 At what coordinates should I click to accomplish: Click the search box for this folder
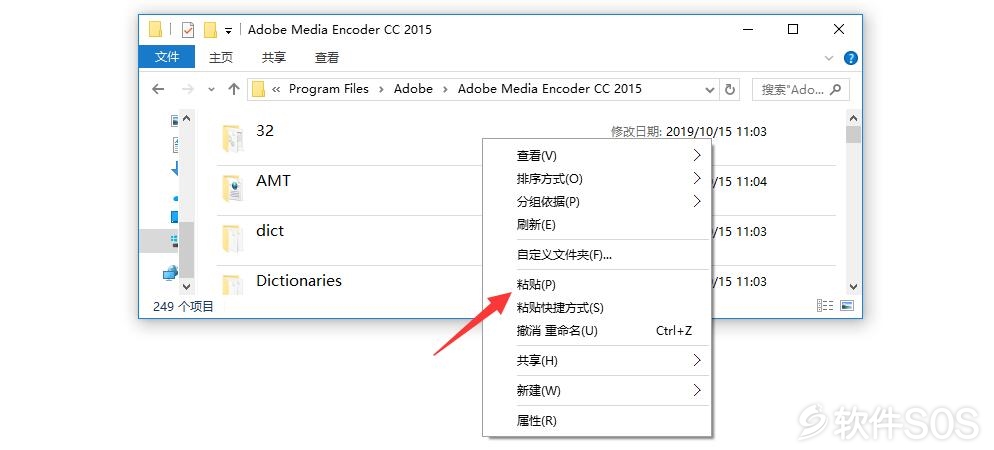pos(801,89)
